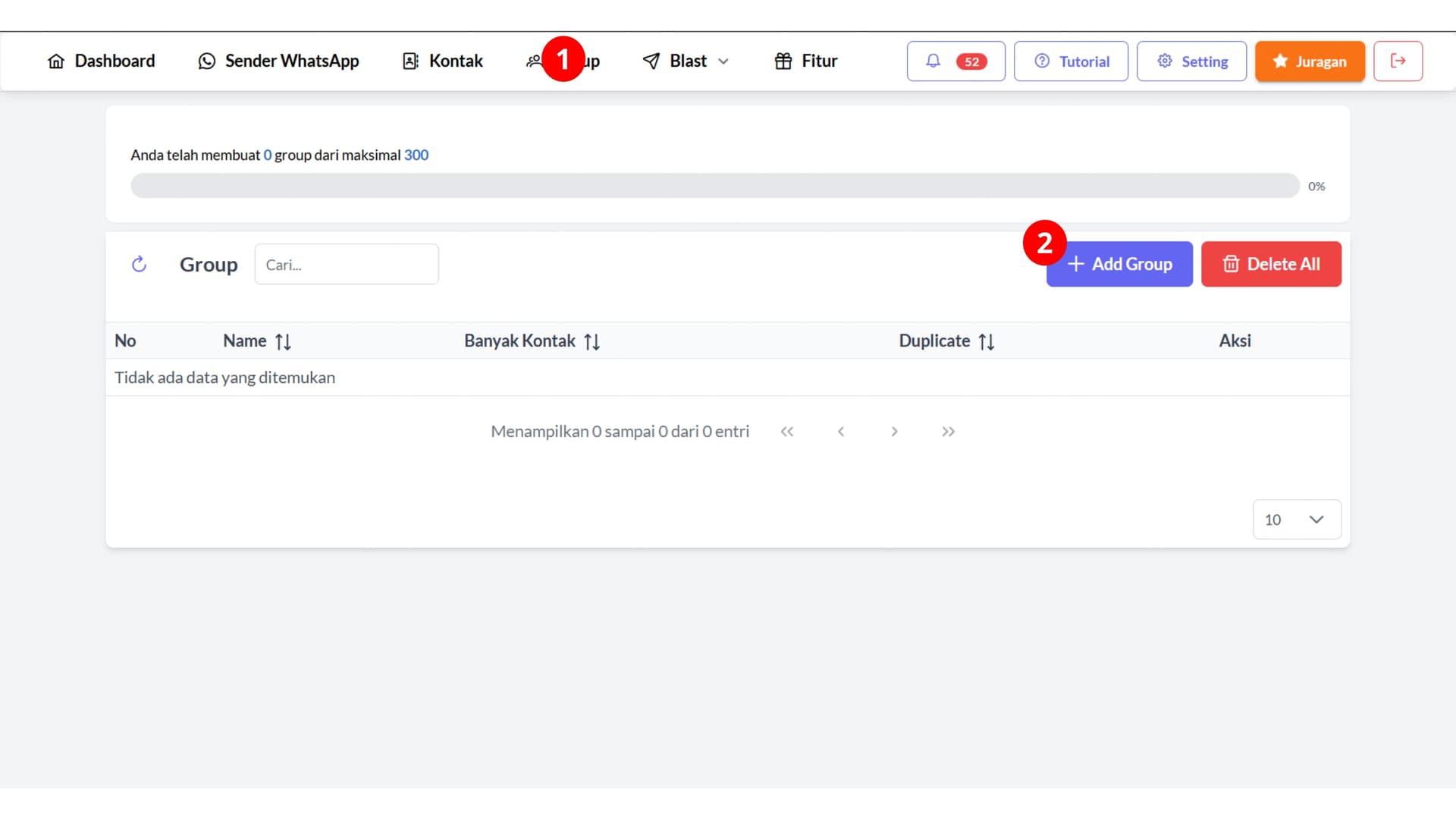This screenshot has width=1456, height=819.
Task: Click the 52 notification count badge
Action: coord(971,61)
